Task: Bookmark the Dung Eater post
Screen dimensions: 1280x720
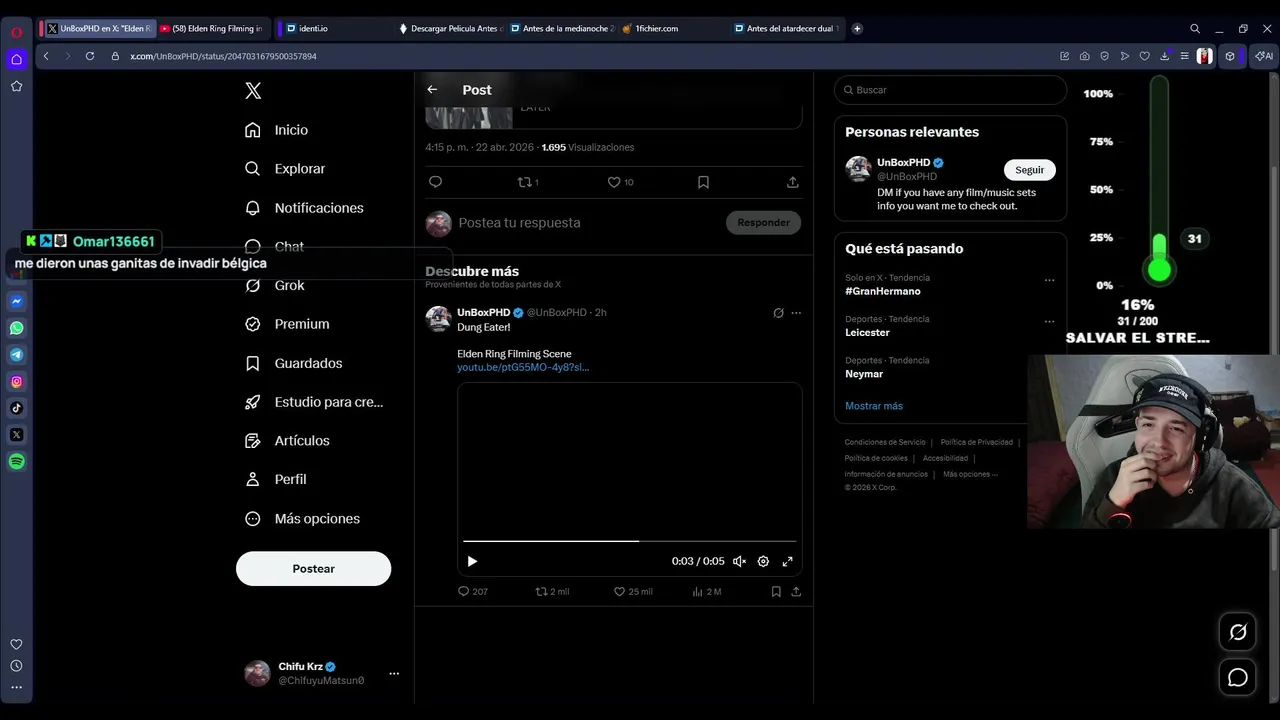Action: (x=776, y=592)
